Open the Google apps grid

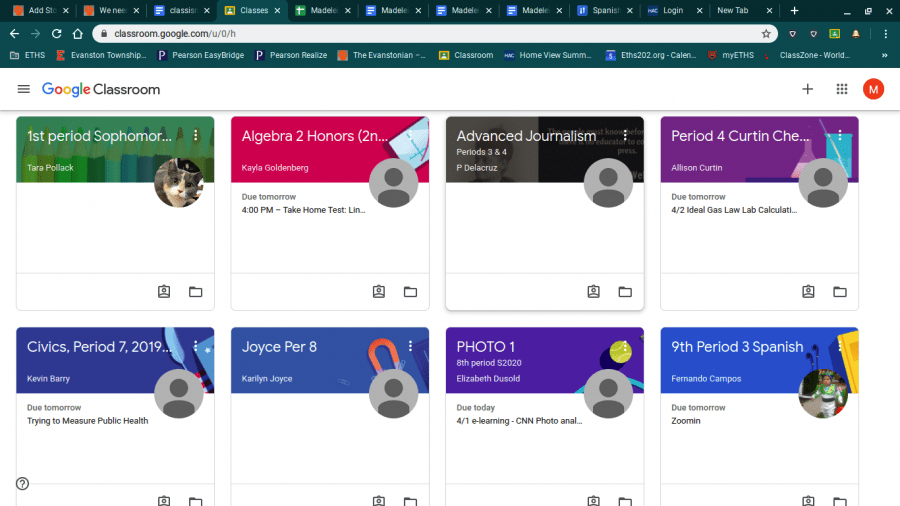point(842,89)
